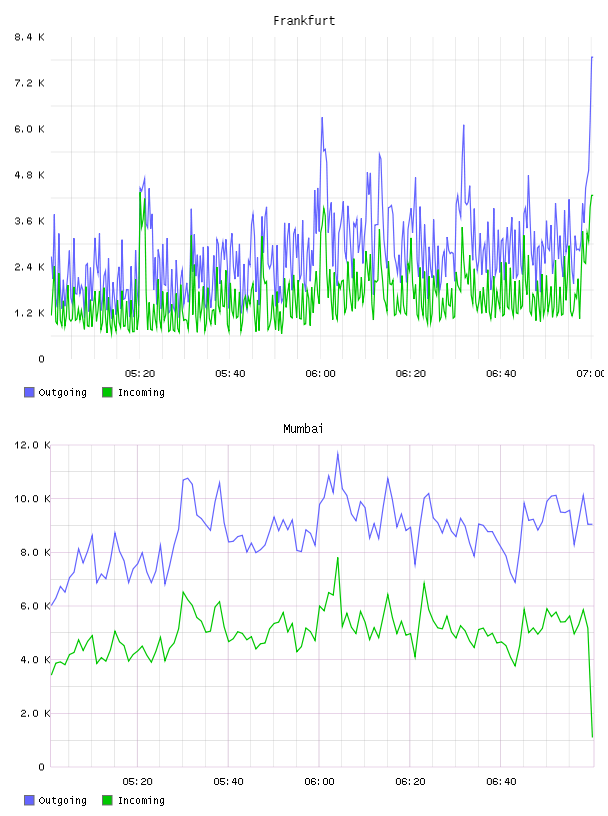Click the blue Outgoing swatch under Mumbai chart
Viewport: 608px width, 816px height.
(29, 800)
